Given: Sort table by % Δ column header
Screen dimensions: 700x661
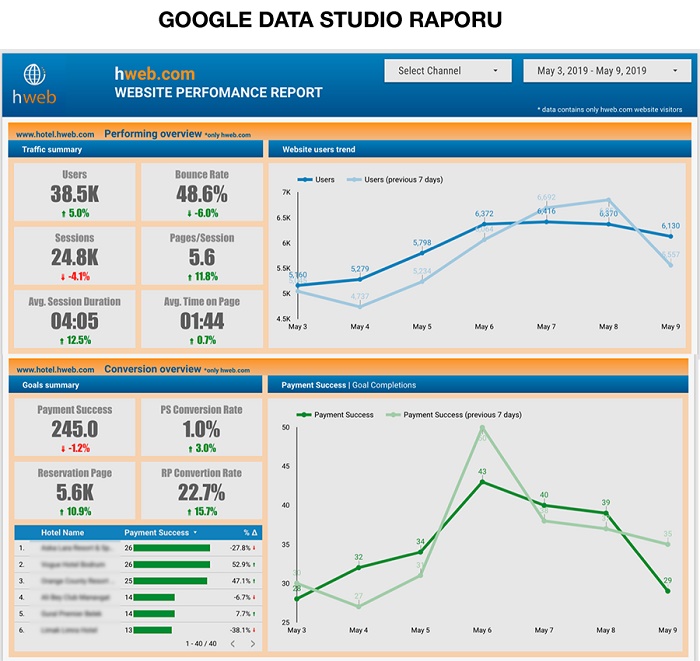Looking at the screenshot, I should 251,533.
